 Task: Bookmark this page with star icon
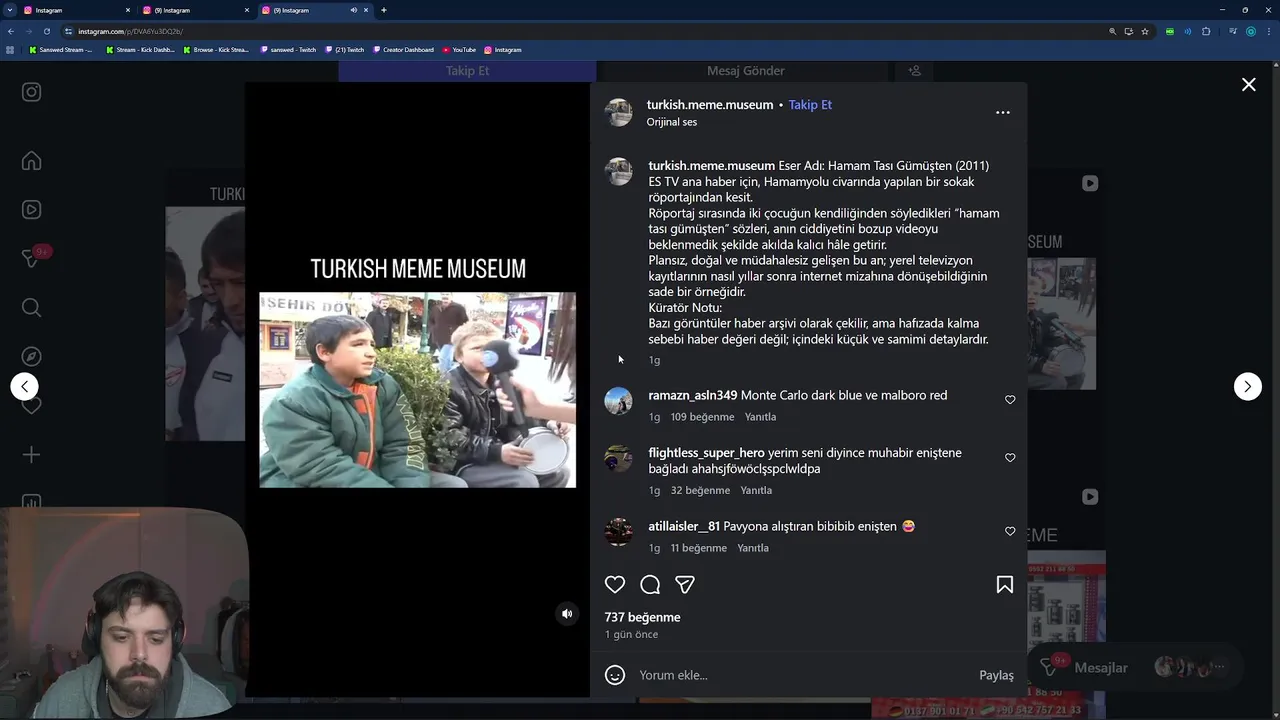[x=1145, y=31]
